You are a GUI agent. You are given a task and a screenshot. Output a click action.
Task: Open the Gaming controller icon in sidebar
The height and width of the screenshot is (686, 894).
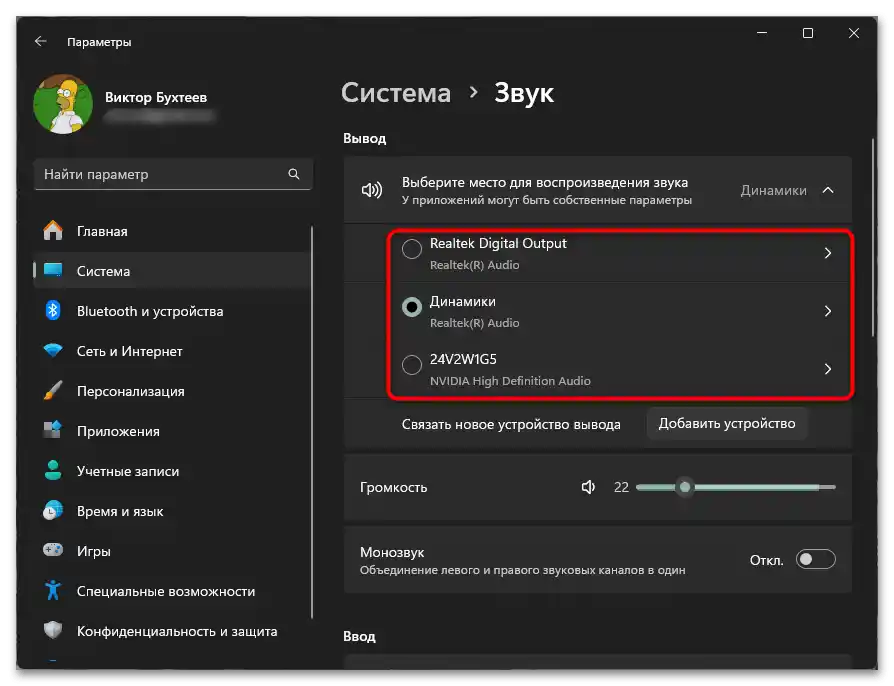click(52, 551)
